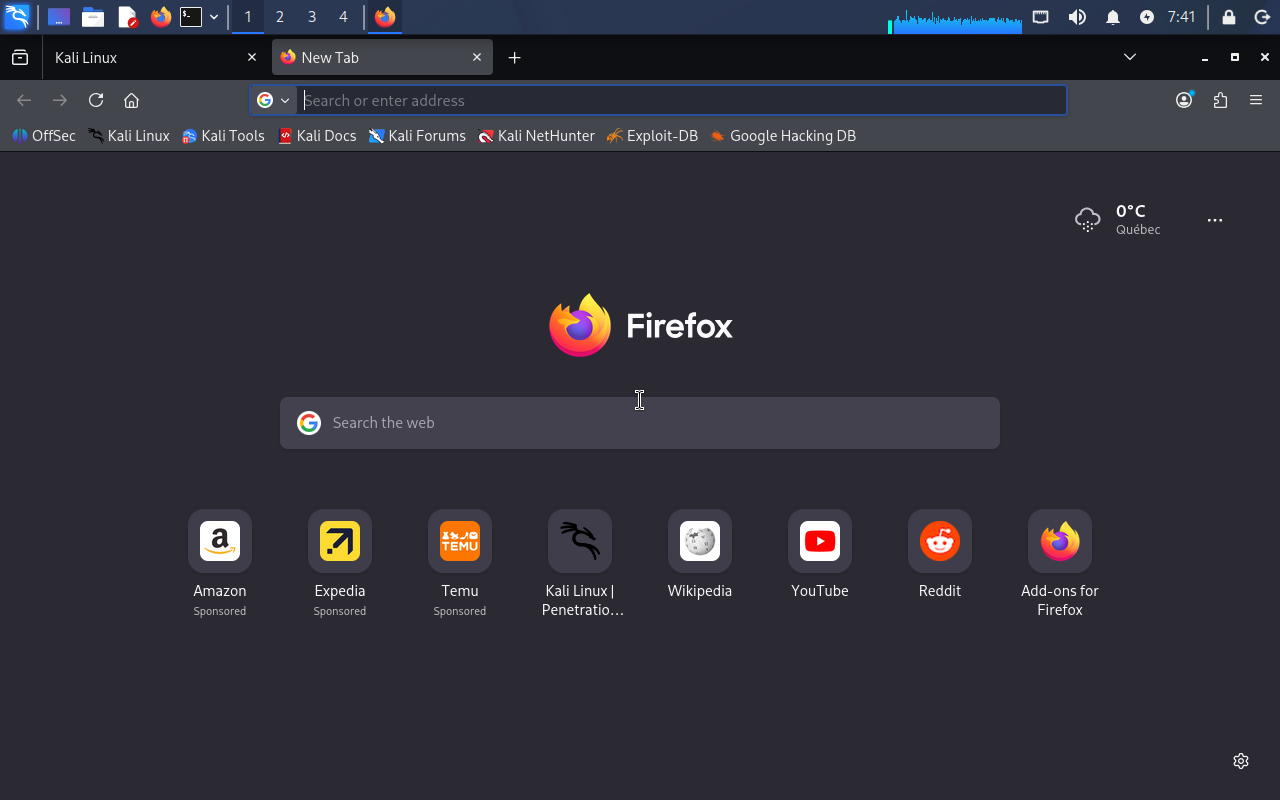
Task: Open the hamburger application menu
Action: click(1256, 100)
